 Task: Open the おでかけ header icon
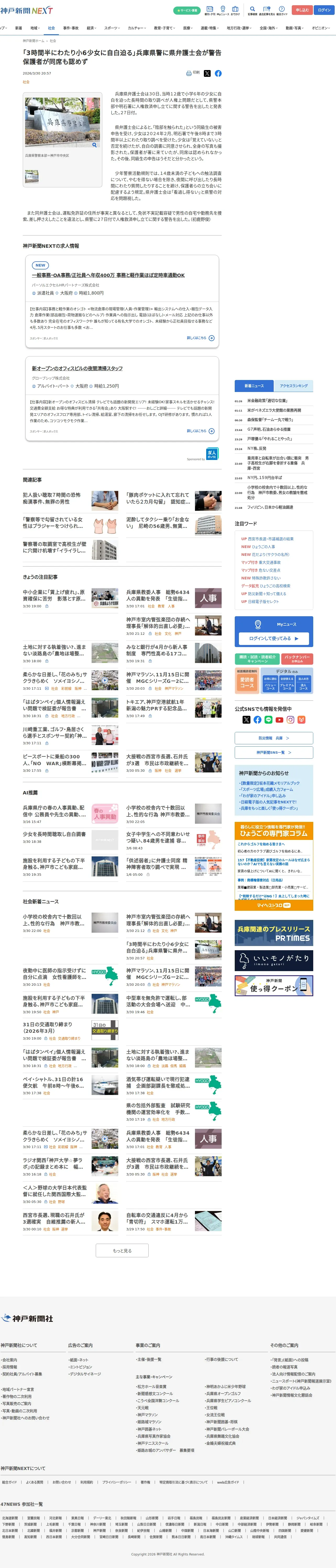point(235,10)
